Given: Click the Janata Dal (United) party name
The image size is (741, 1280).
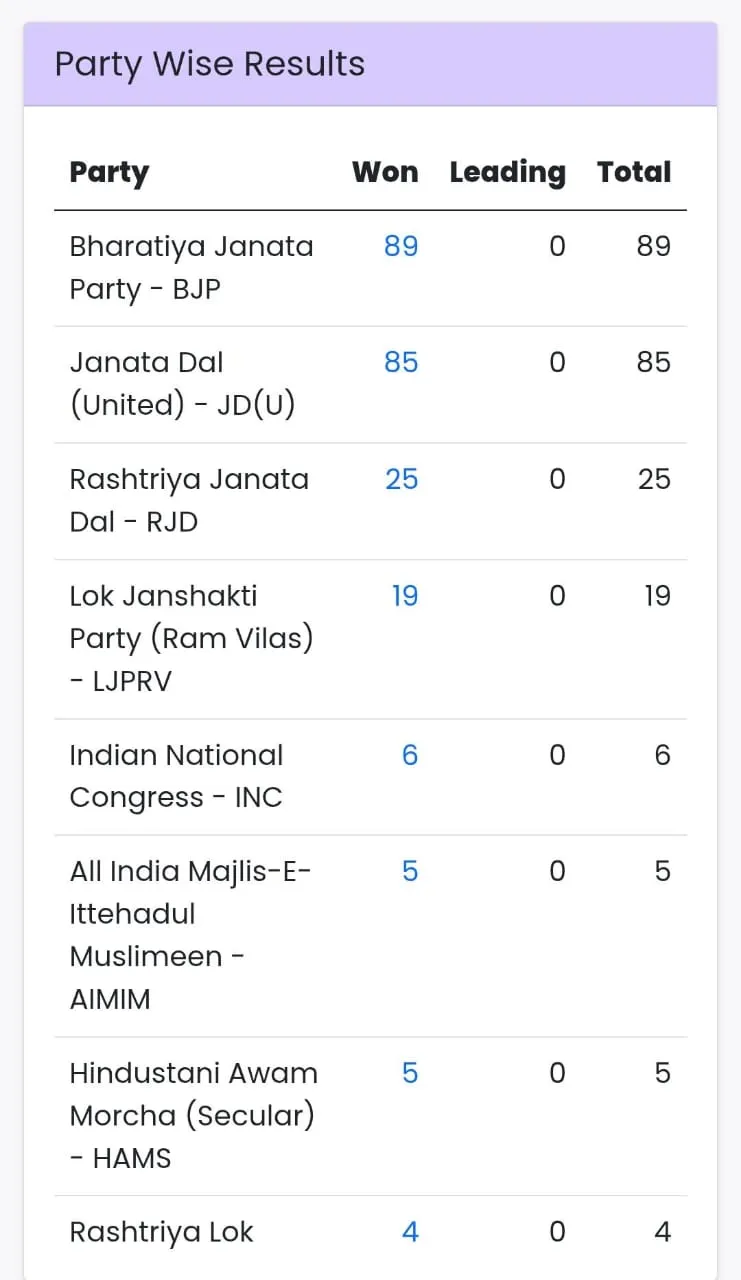Looking at the screenshot, I should (182, 383).
